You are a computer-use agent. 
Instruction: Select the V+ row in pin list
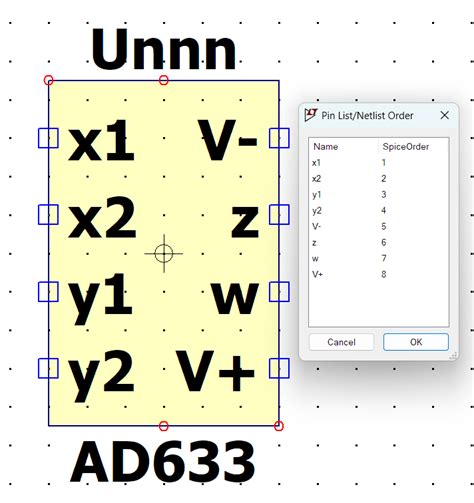(x=379, y=274)
